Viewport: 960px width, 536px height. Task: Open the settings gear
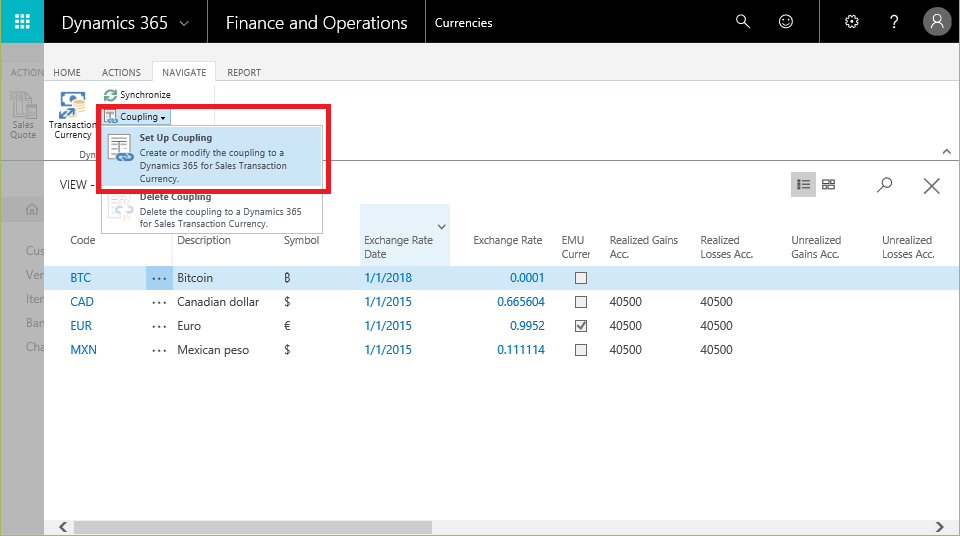[x=852, y=22]
